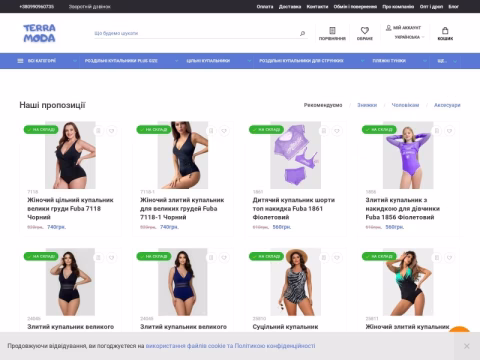Image resolution: width=480 pixels, height=360 pixels.
Task: Add Fuba 1856 girl swimsuit to compare
Action: point(437,131)
